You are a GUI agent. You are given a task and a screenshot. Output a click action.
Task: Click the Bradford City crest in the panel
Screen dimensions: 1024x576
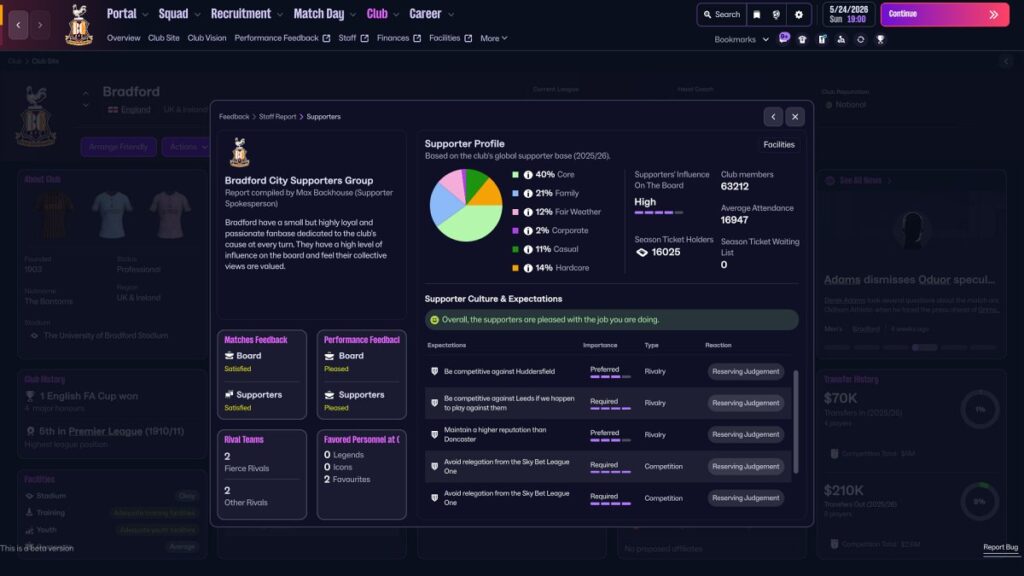point(239,154)
